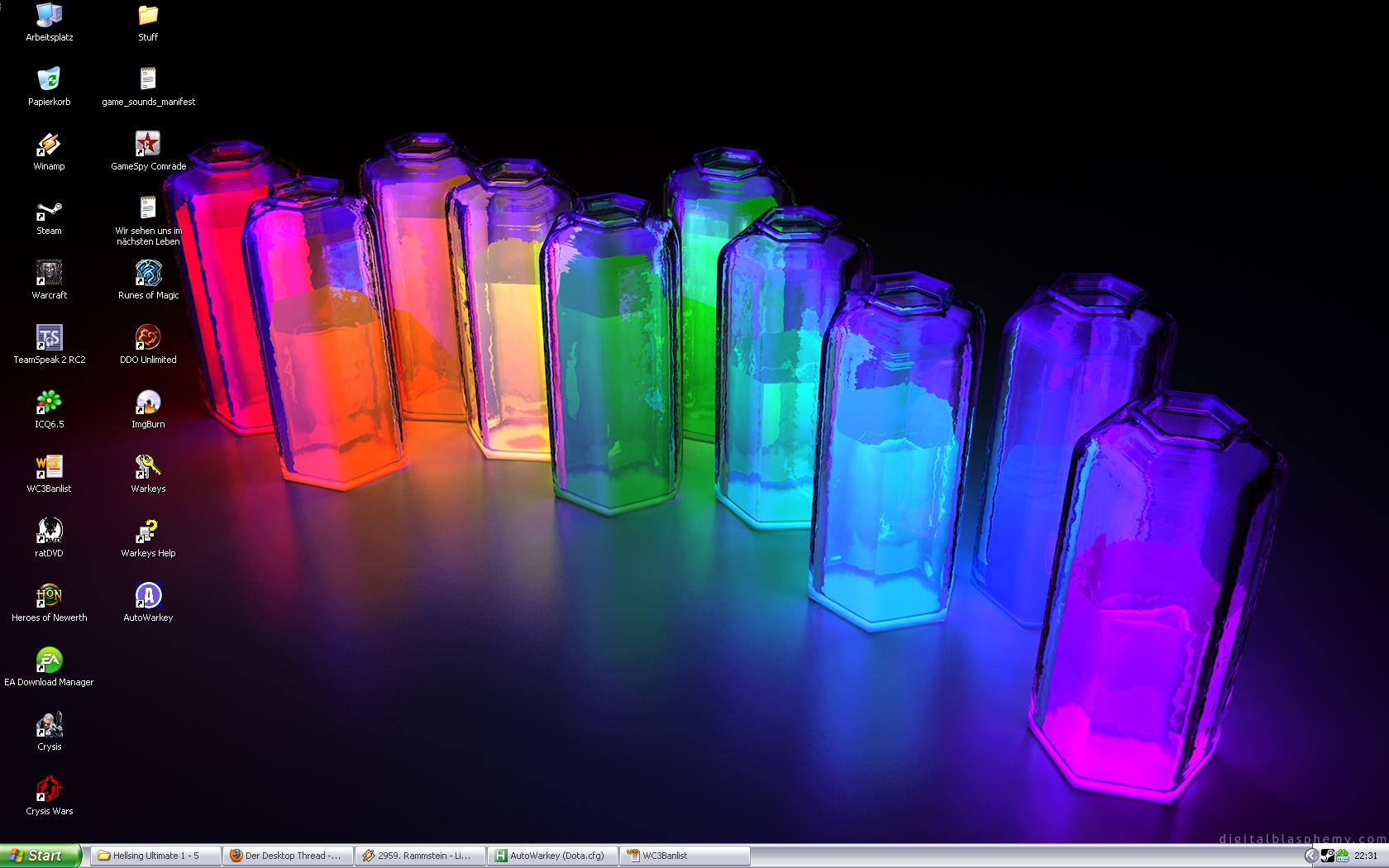Open the Winamp desktop shortcut
The height and width of the screenshot is (868, 1389).
click(49, 145)
